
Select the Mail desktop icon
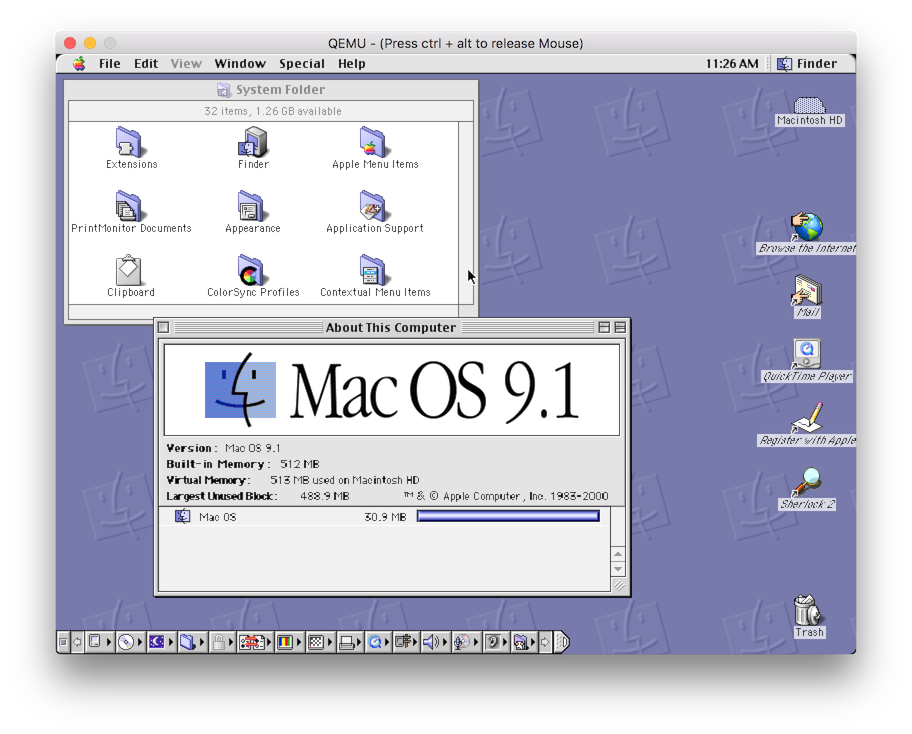coord(807,291)
